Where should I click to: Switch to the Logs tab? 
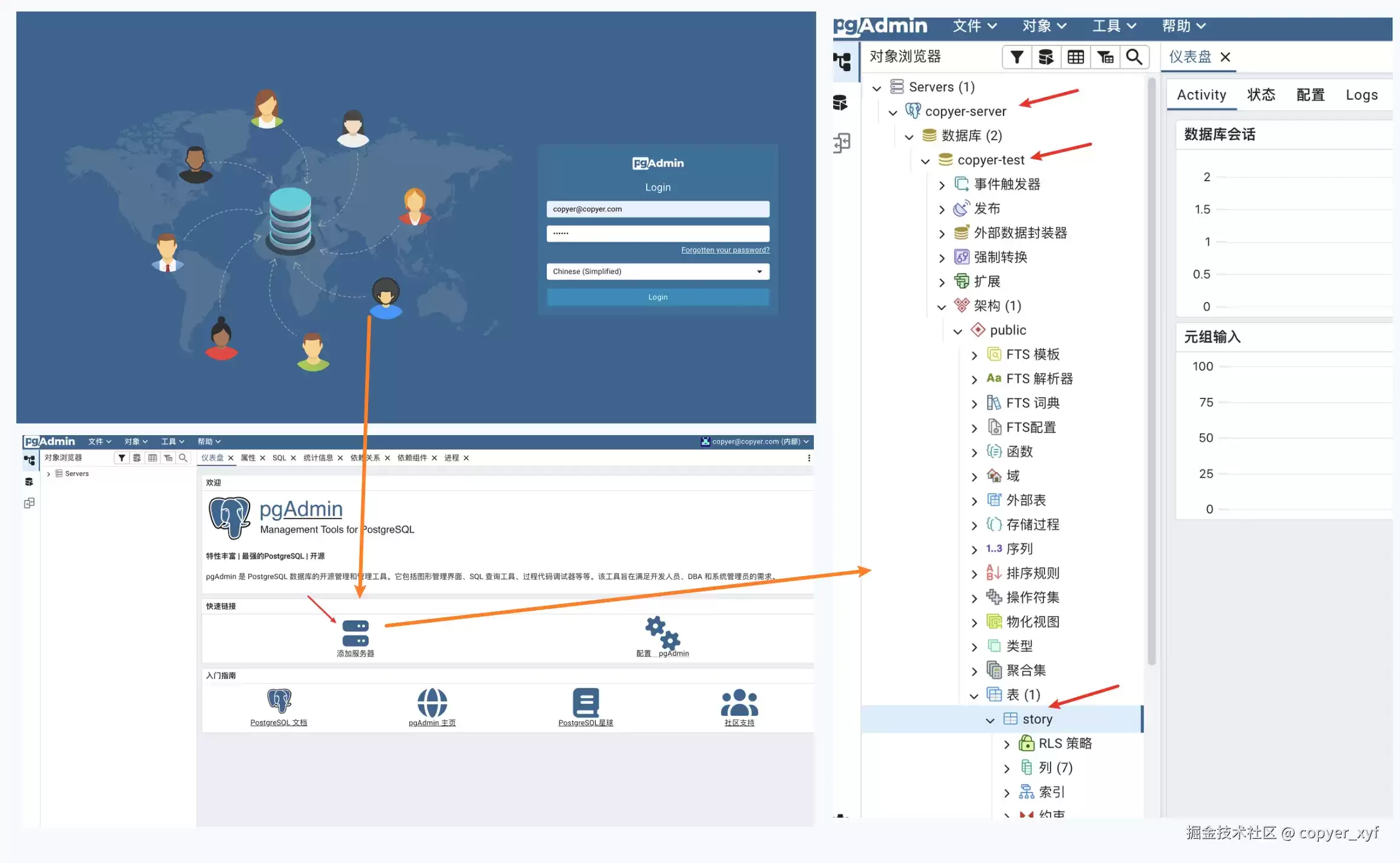1361,95
